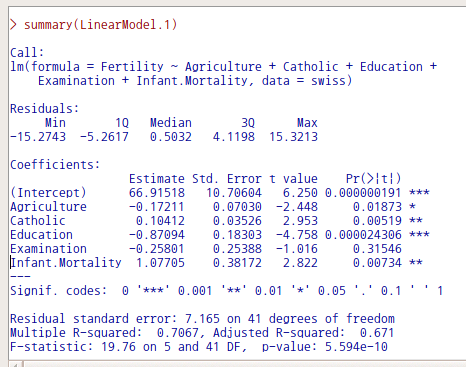Select the first quartile value -5.2617

pos(104,137)
